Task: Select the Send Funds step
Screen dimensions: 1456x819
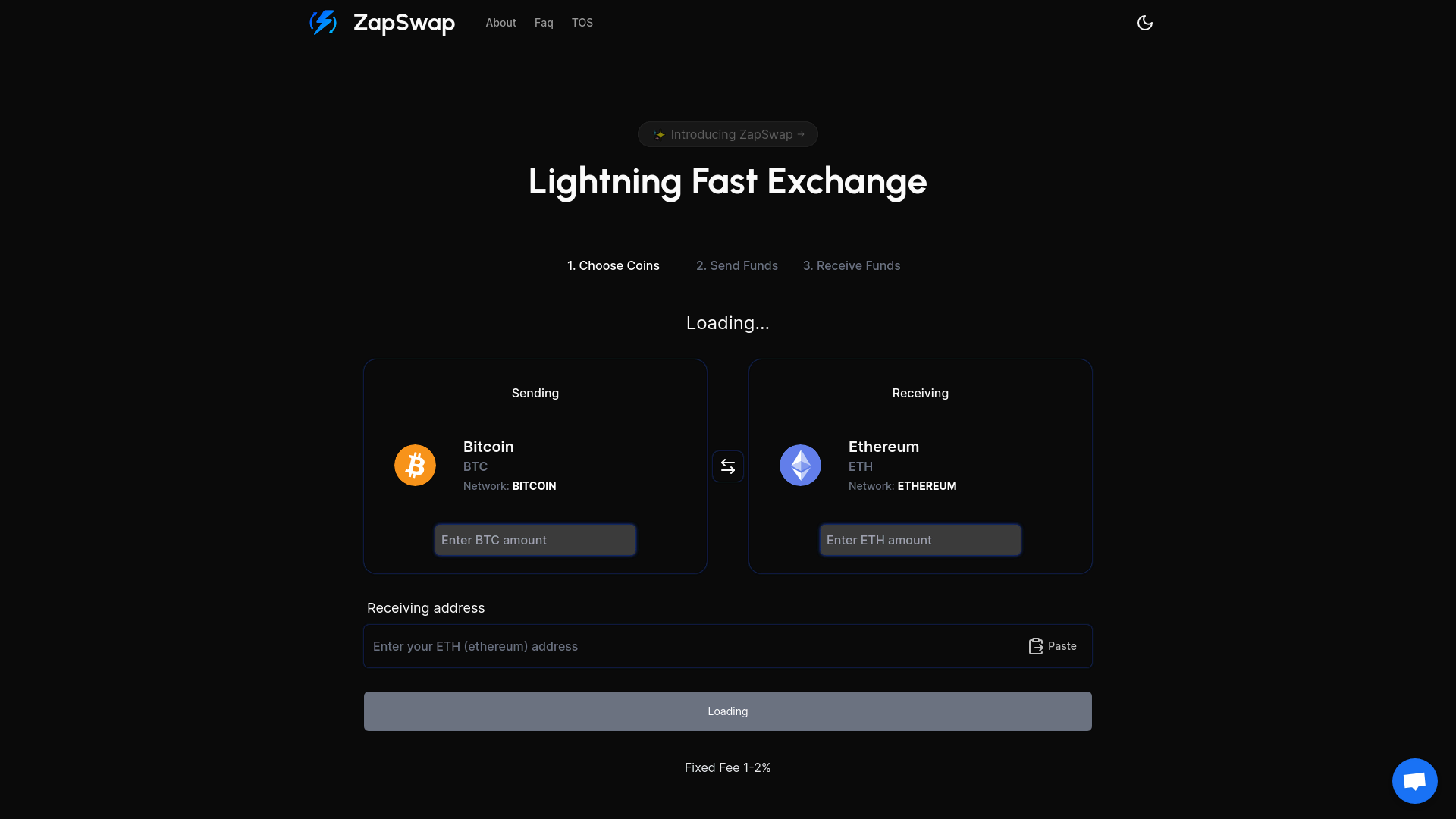Action: pyautogui.click(x=736, y=265)
